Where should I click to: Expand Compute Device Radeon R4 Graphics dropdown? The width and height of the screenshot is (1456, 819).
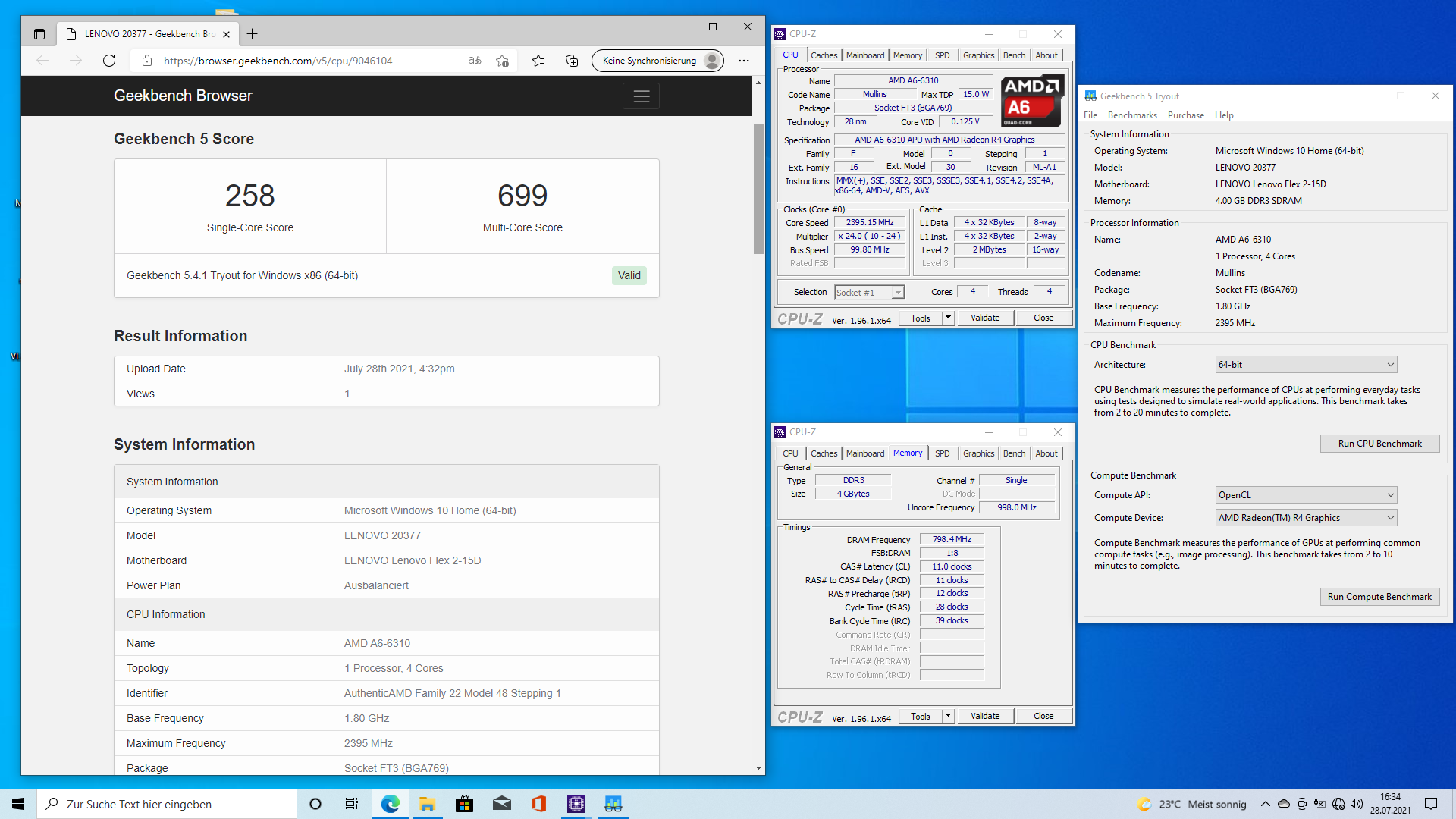pos(1306,518)
